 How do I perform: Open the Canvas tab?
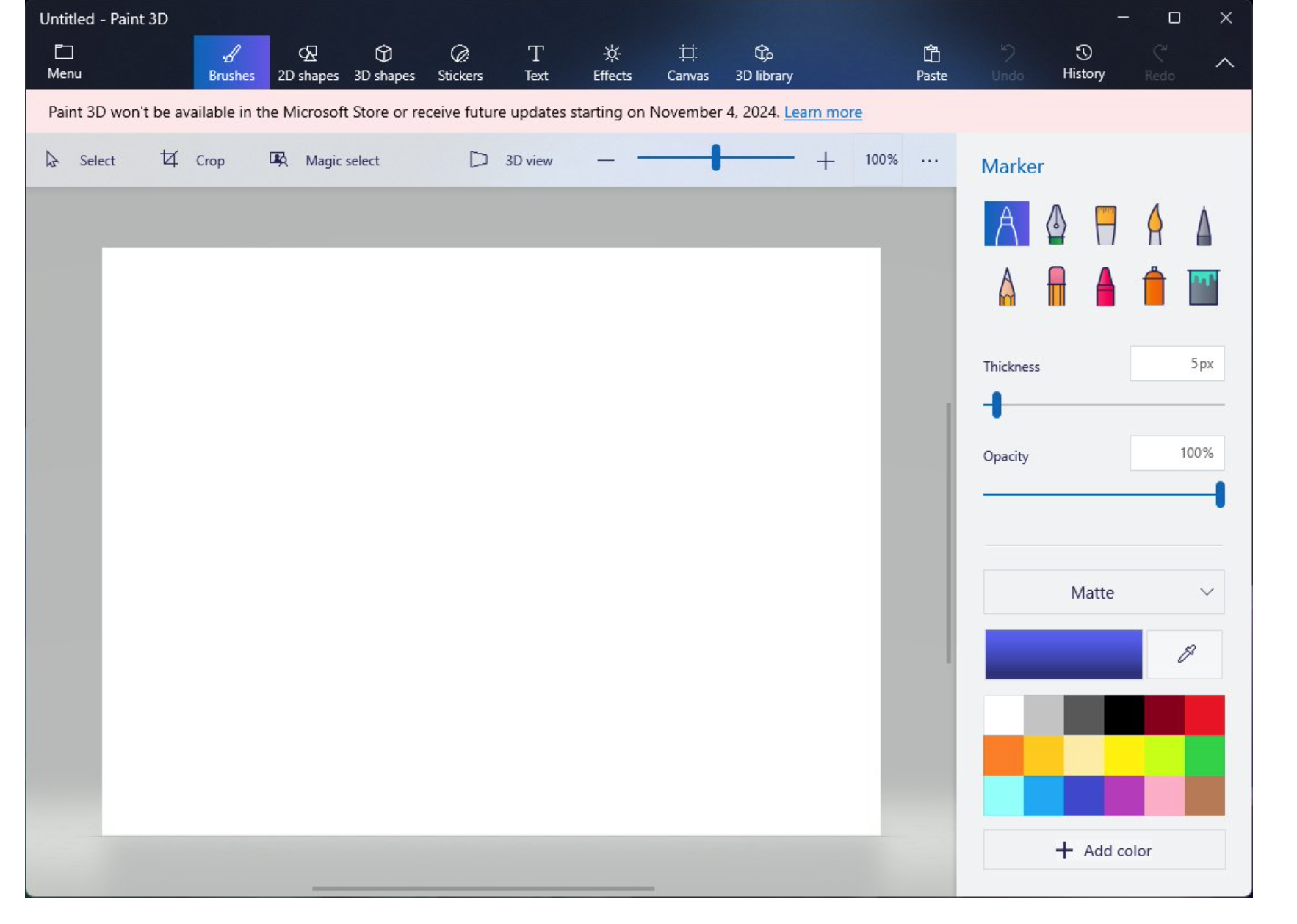coord(687,62)
